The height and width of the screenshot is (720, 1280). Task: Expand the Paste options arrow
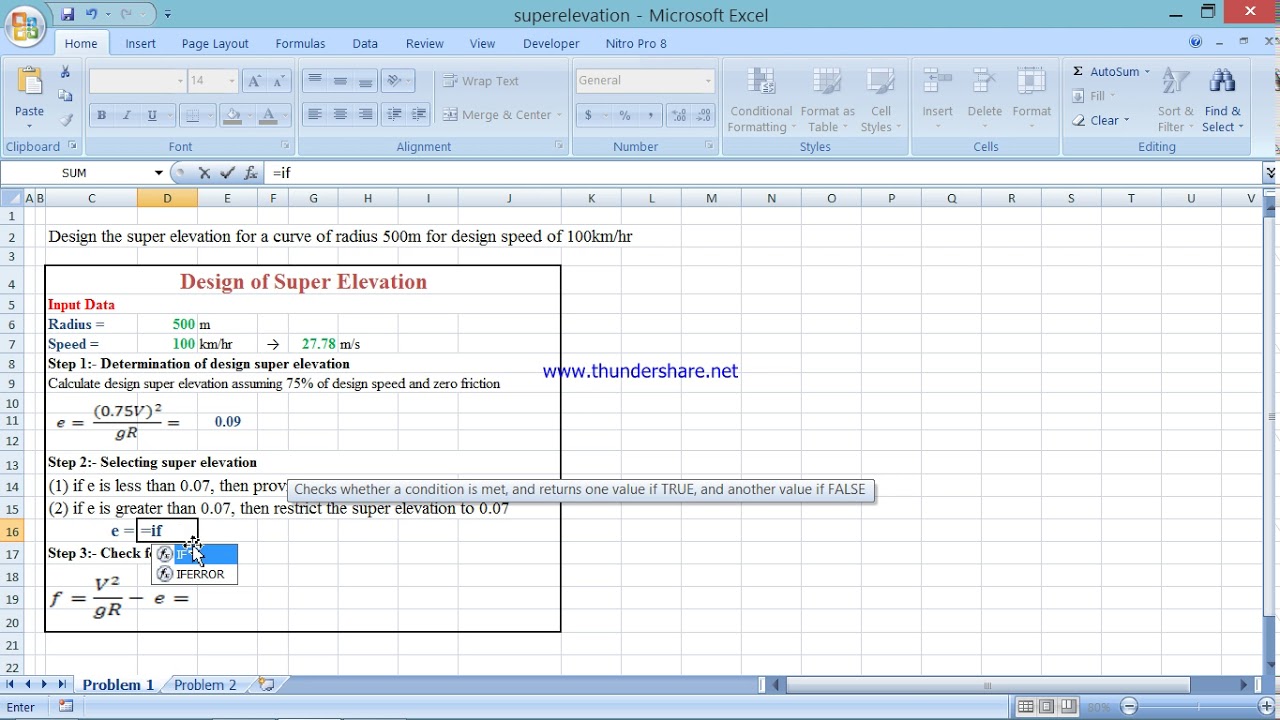[x=29, y=126]
